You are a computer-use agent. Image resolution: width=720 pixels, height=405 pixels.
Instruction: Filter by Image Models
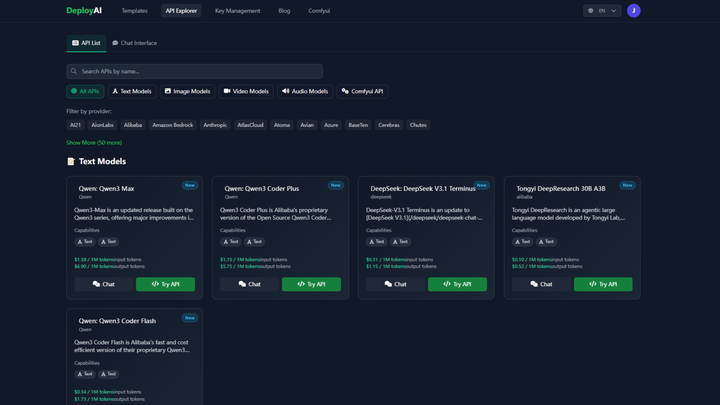click(187, 91)
